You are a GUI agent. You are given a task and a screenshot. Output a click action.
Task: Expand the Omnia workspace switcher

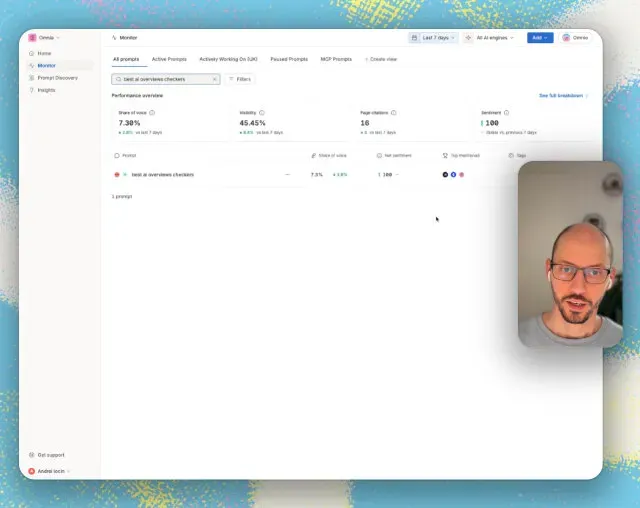point(44,38)
